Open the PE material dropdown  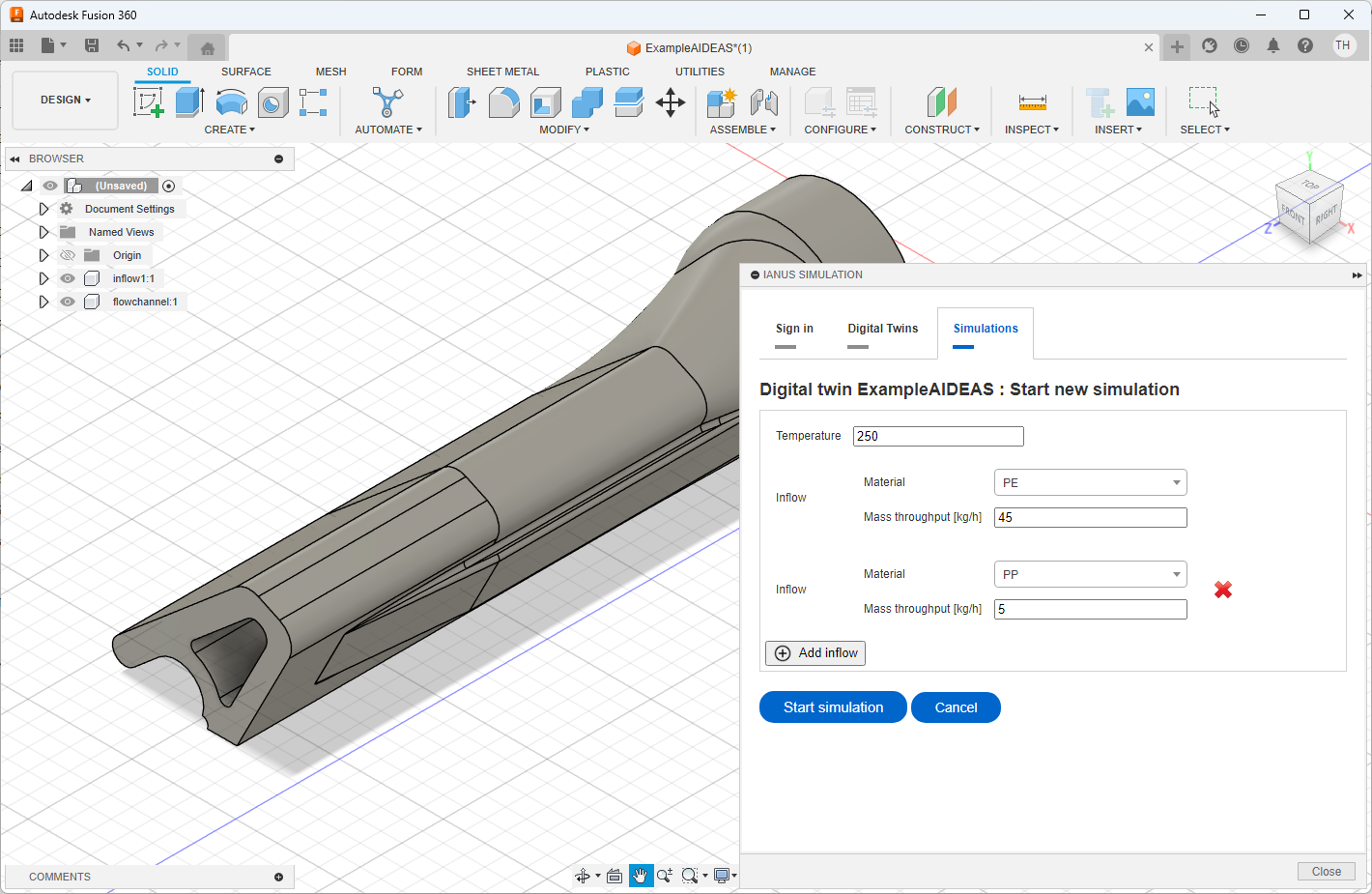[x=1090, y=482]
